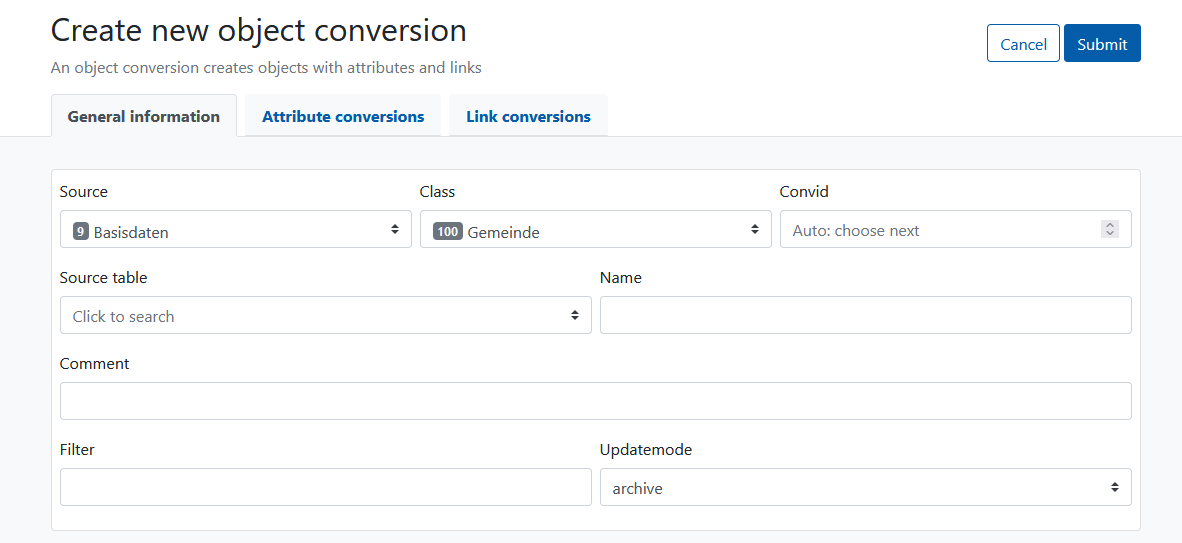Expand the Updatemode dropdown set to archive

pyautogui.click(x=865, y=487)
